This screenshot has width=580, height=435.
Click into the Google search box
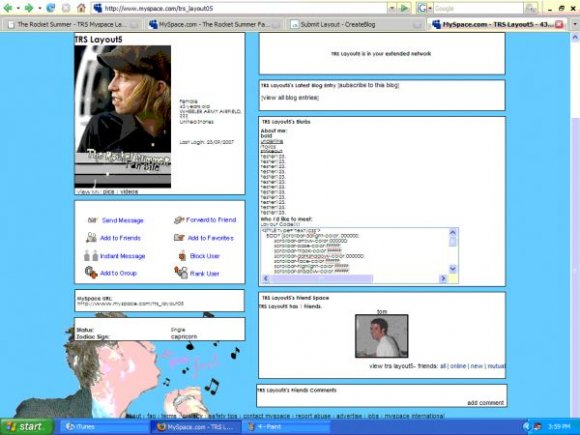tap(478, 8)
